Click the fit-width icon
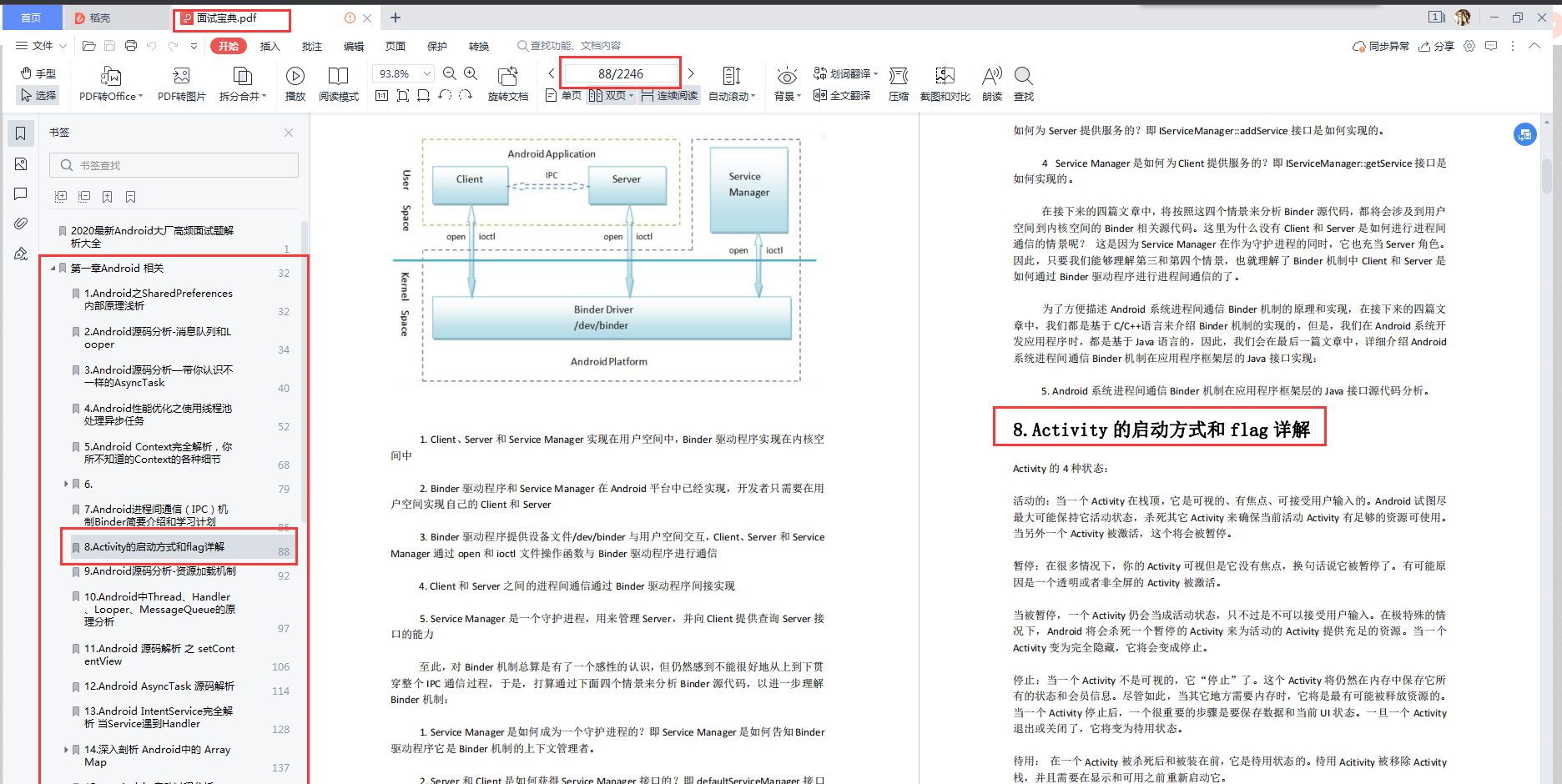The height and width of the screenshot is (784, 1562). (424, 95)
